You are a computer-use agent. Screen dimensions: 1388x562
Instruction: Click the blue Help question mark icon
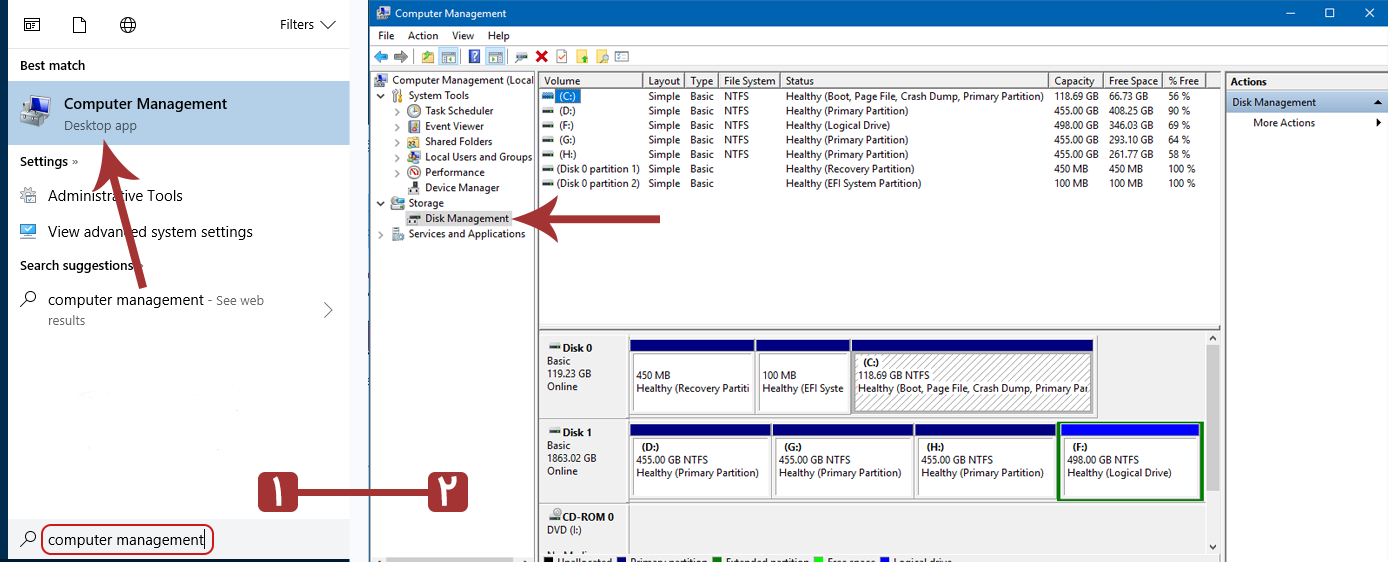(474, 57)
